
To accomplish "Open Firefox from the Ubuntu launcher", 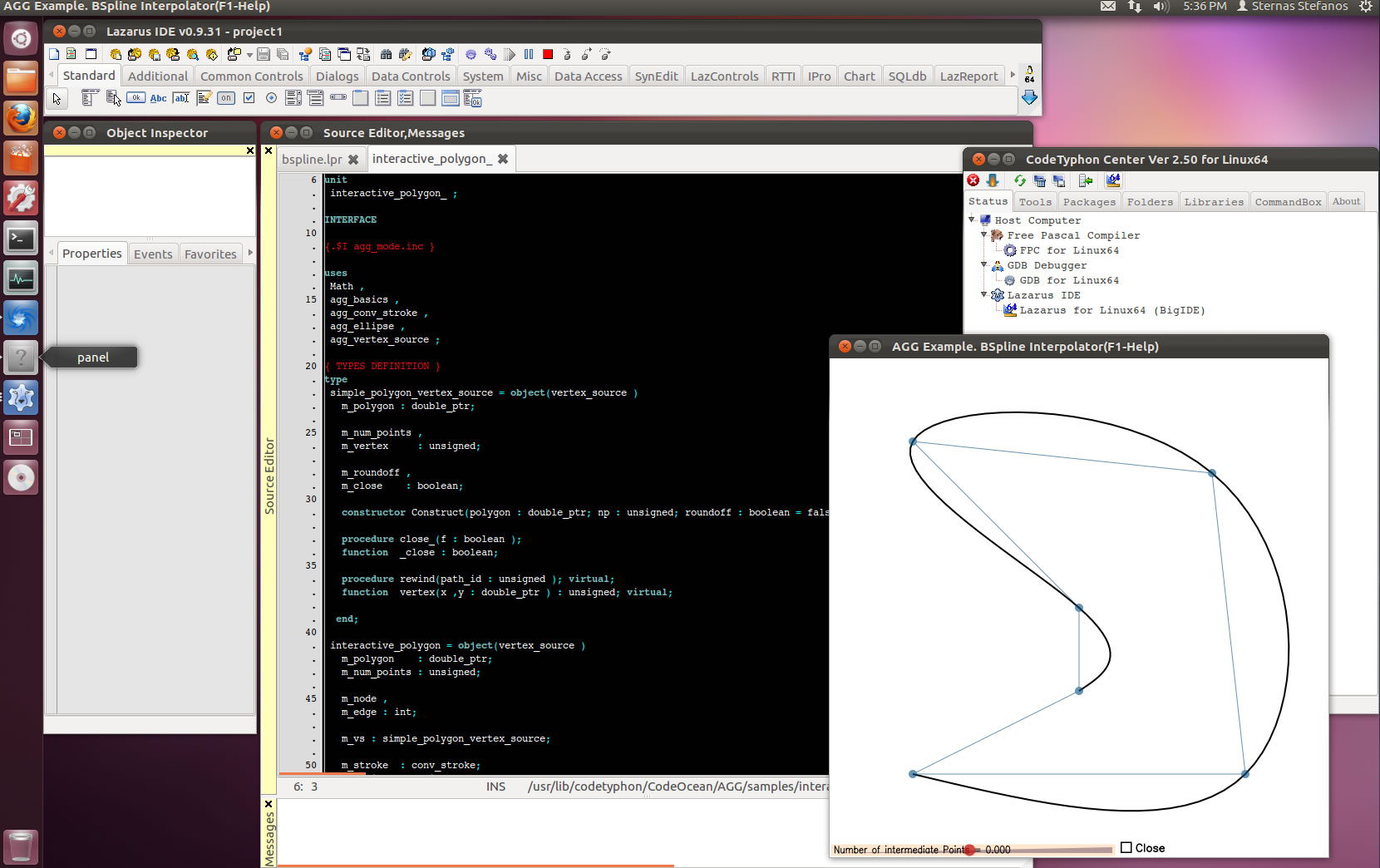I will point(21,117).
